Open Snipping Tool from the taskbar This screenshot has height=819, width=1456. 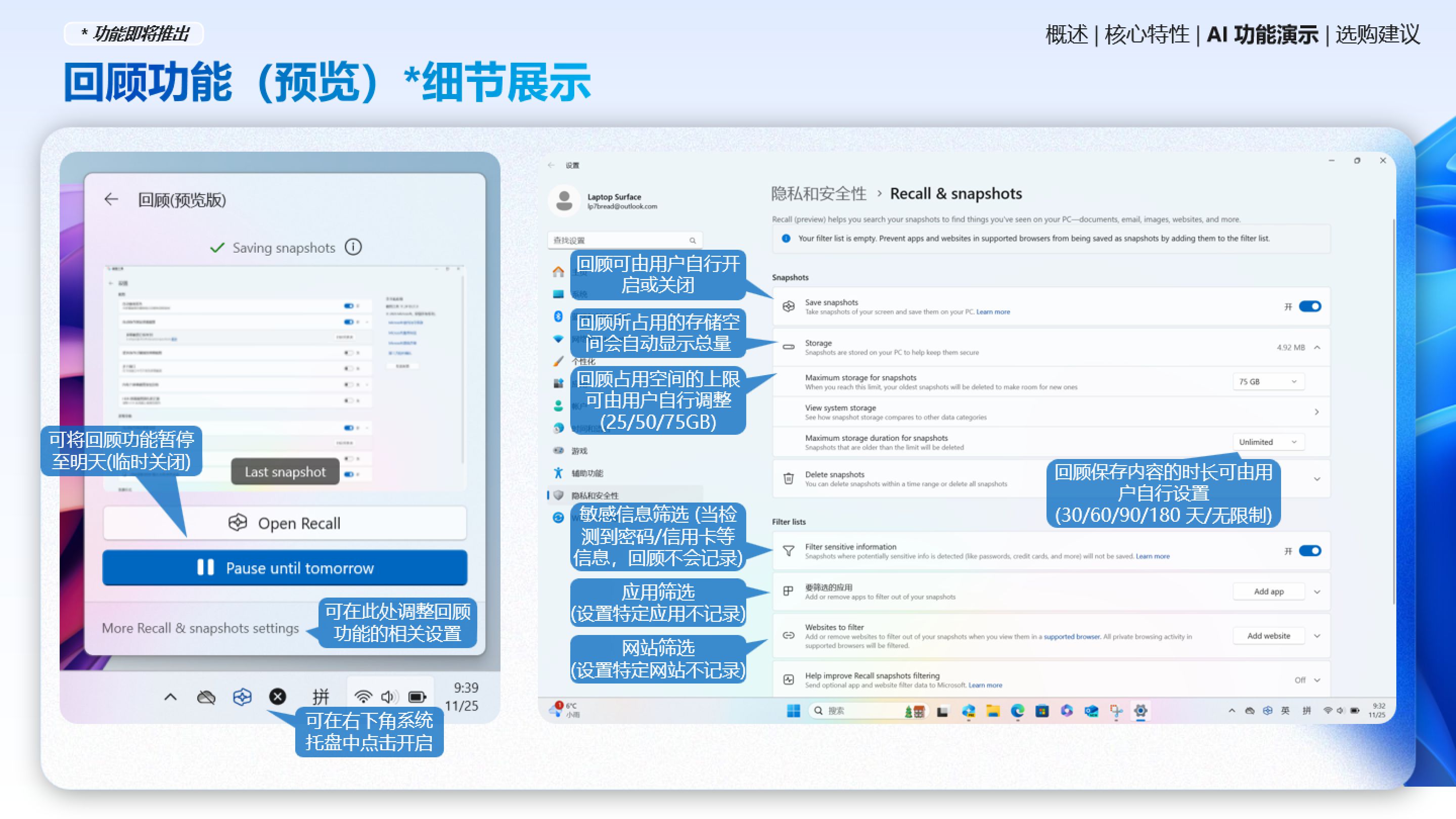[1116, 711]
